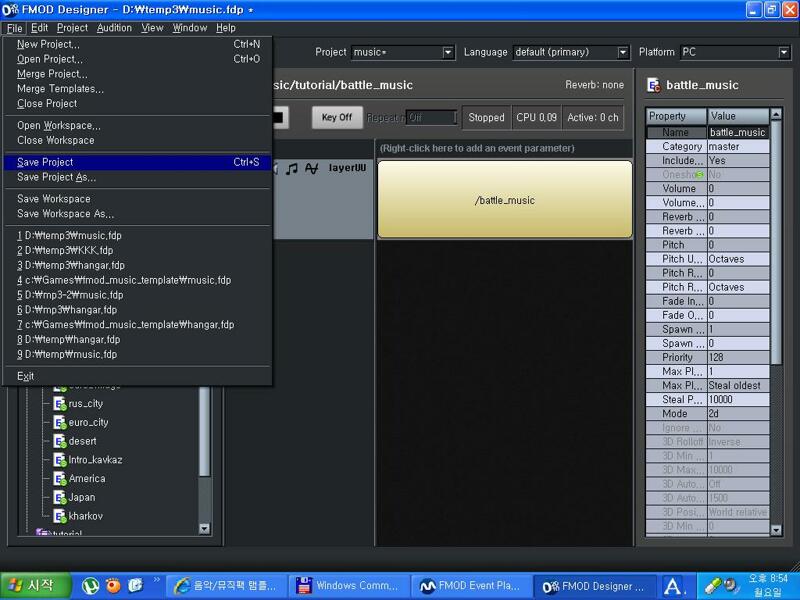Select Open Workspace... menu entry
Viewport: 800px width, 600px height.
pos(137,126)
